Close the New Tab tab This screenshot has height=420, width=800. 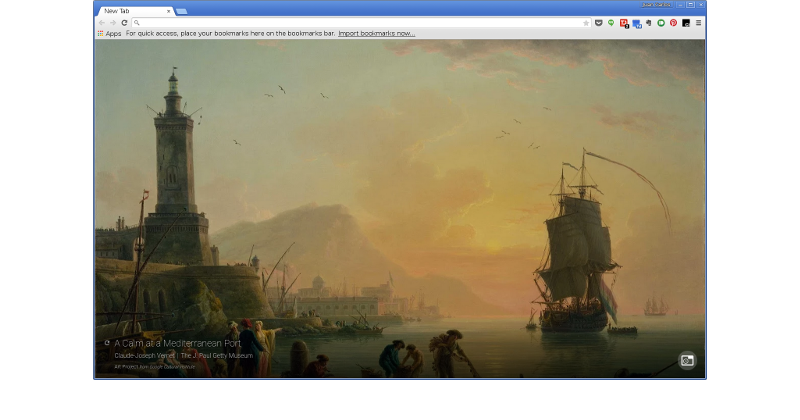click(x=168, y=10)
